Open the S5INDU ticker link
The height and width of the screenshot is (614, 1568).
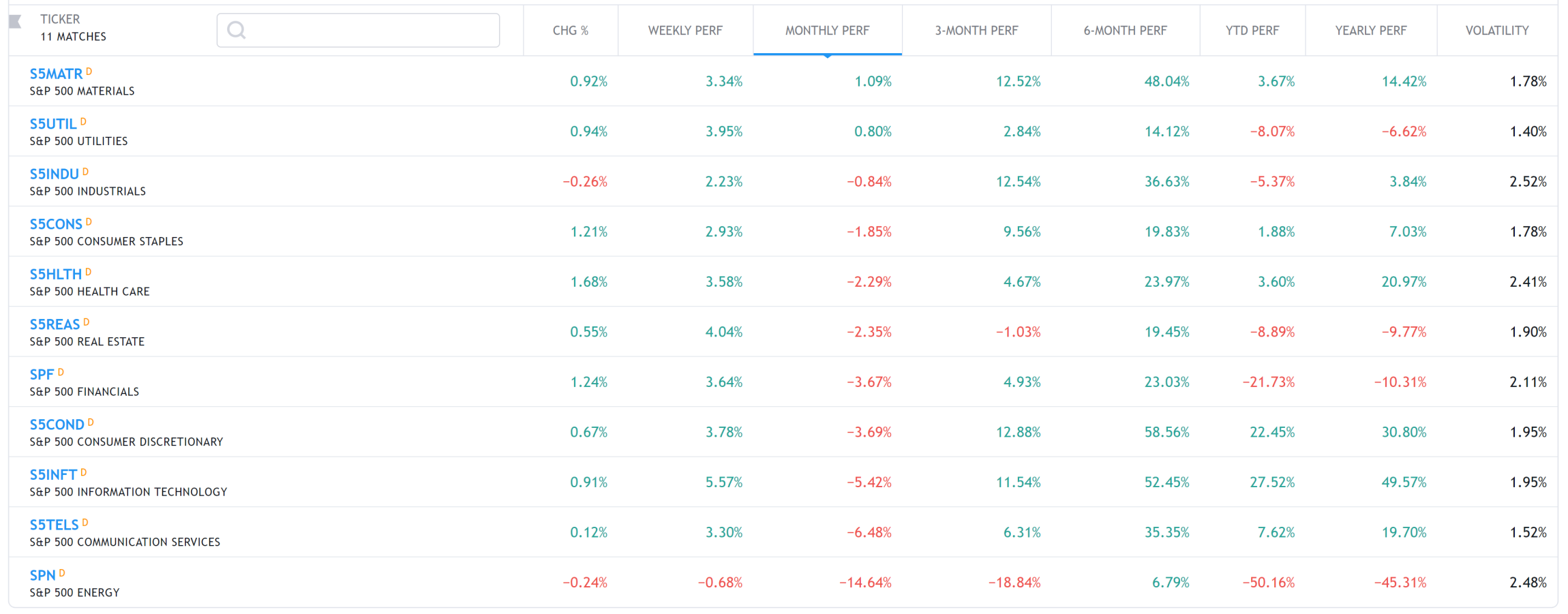point(54,174)
